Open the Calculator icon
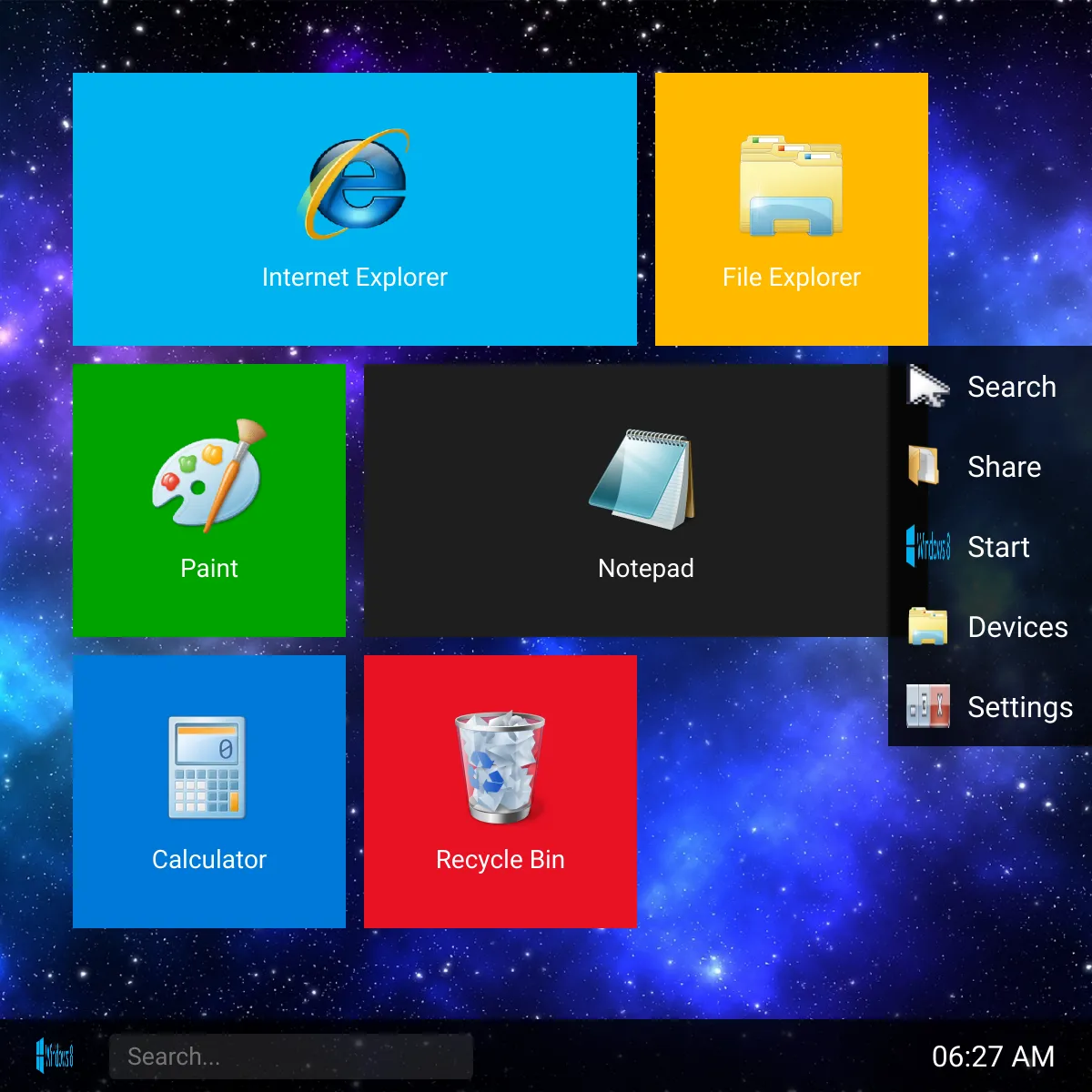Image resolution: width=1092 pixels, height=1092 pixels. point(208,767)
